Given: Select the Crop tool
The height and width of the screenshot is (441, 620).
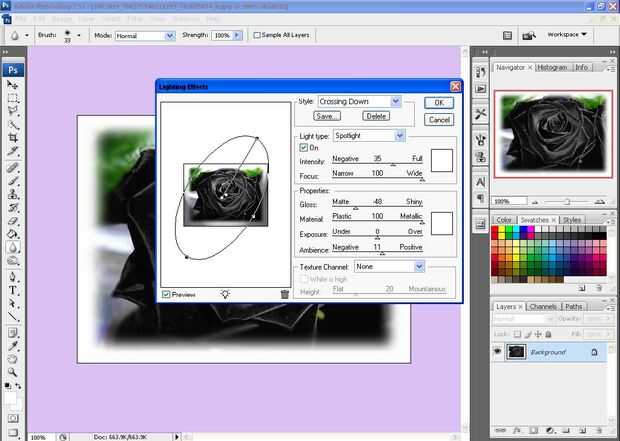Looking at the screenshot, I should coord(12,138).
